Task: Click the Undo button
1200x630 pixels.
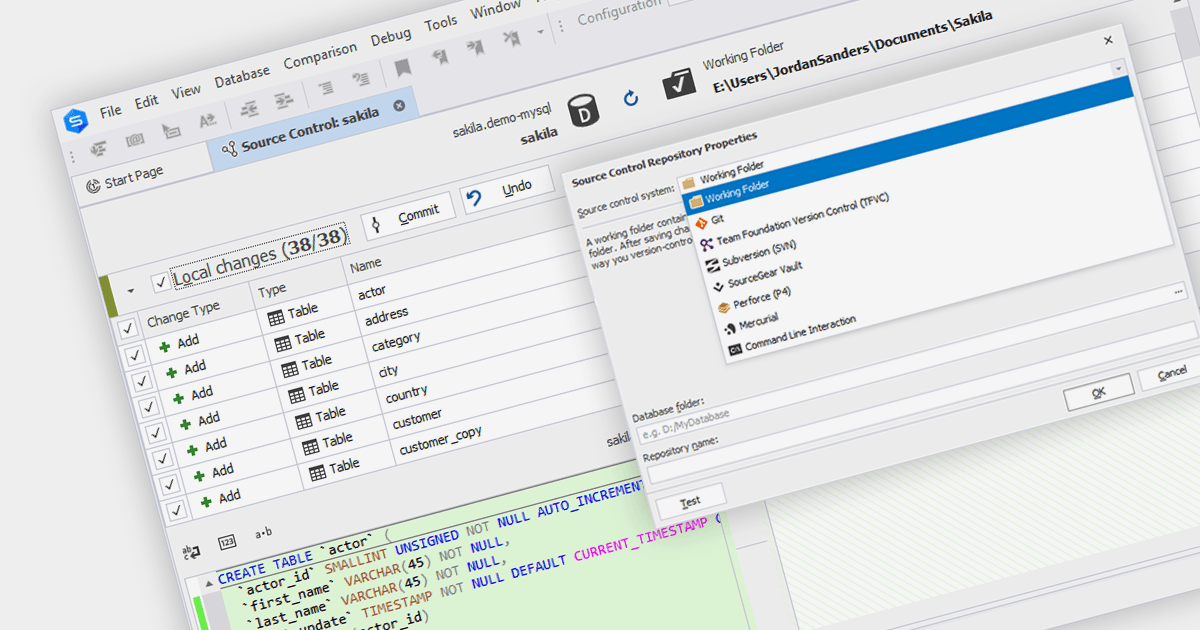Action: click(x=507, y=192)
